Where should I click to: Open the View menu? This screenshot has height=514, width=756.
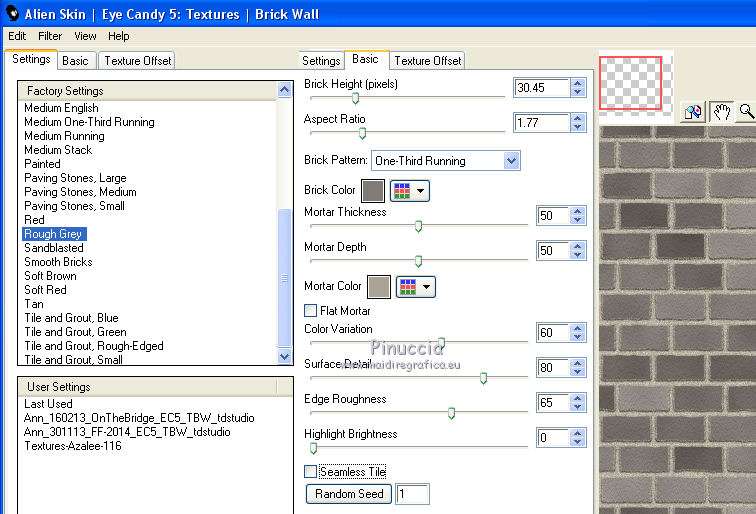[x=85, y=36]
